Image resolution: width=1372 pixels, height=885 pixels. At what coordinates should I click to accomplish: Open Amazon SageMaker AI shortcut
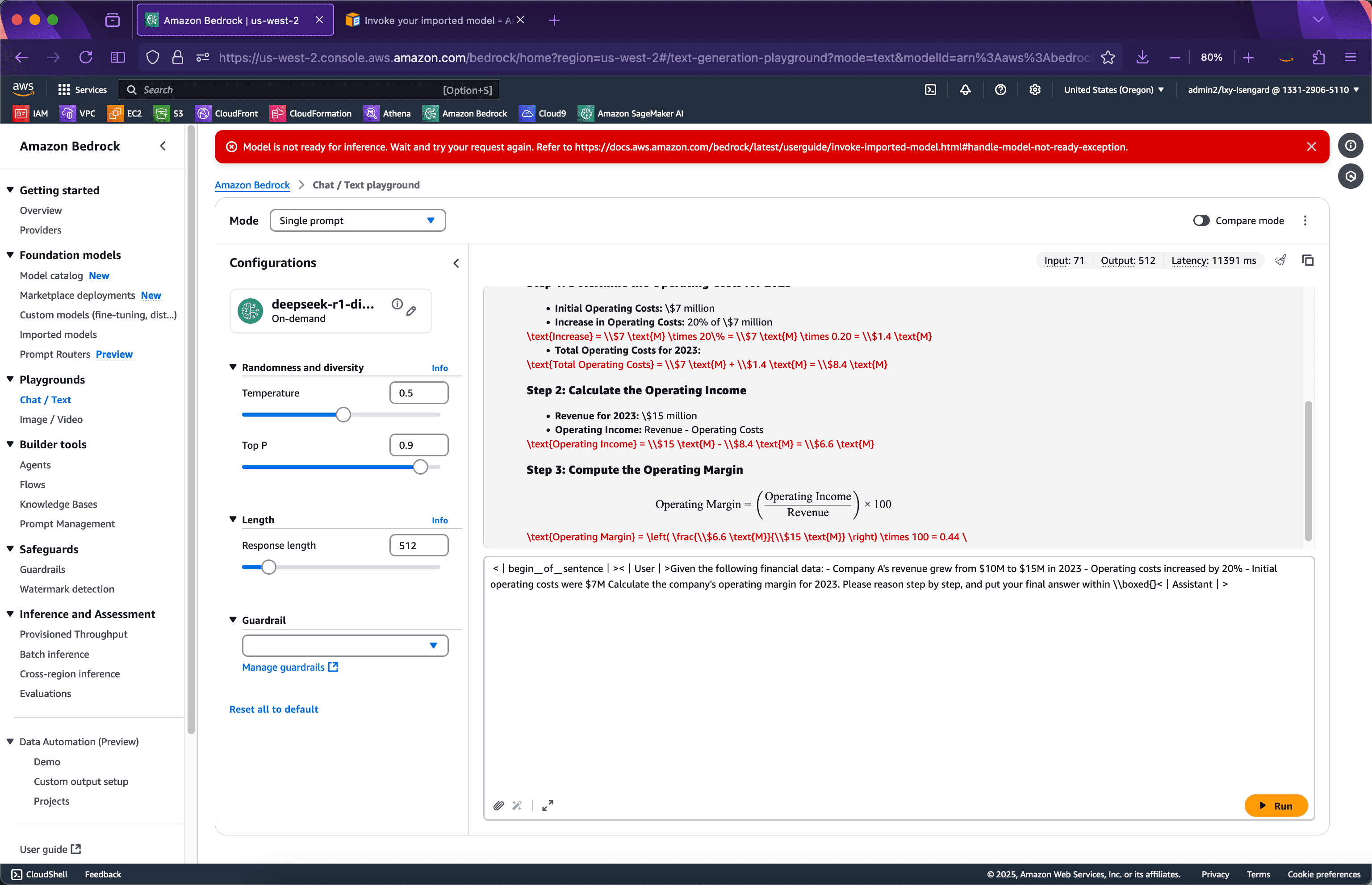(x=631, y=113)
